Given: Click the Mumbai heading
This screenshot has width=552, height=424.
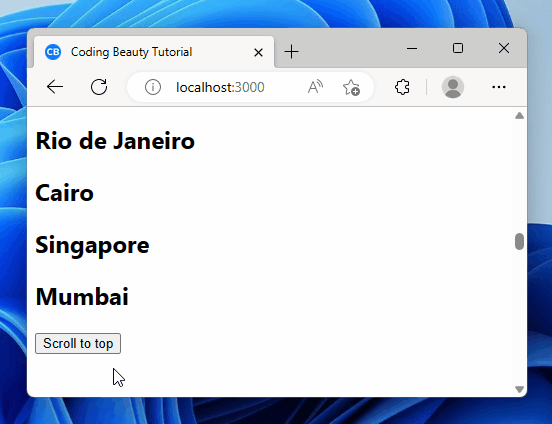Looking at the screenshot, I should [82, 297].
